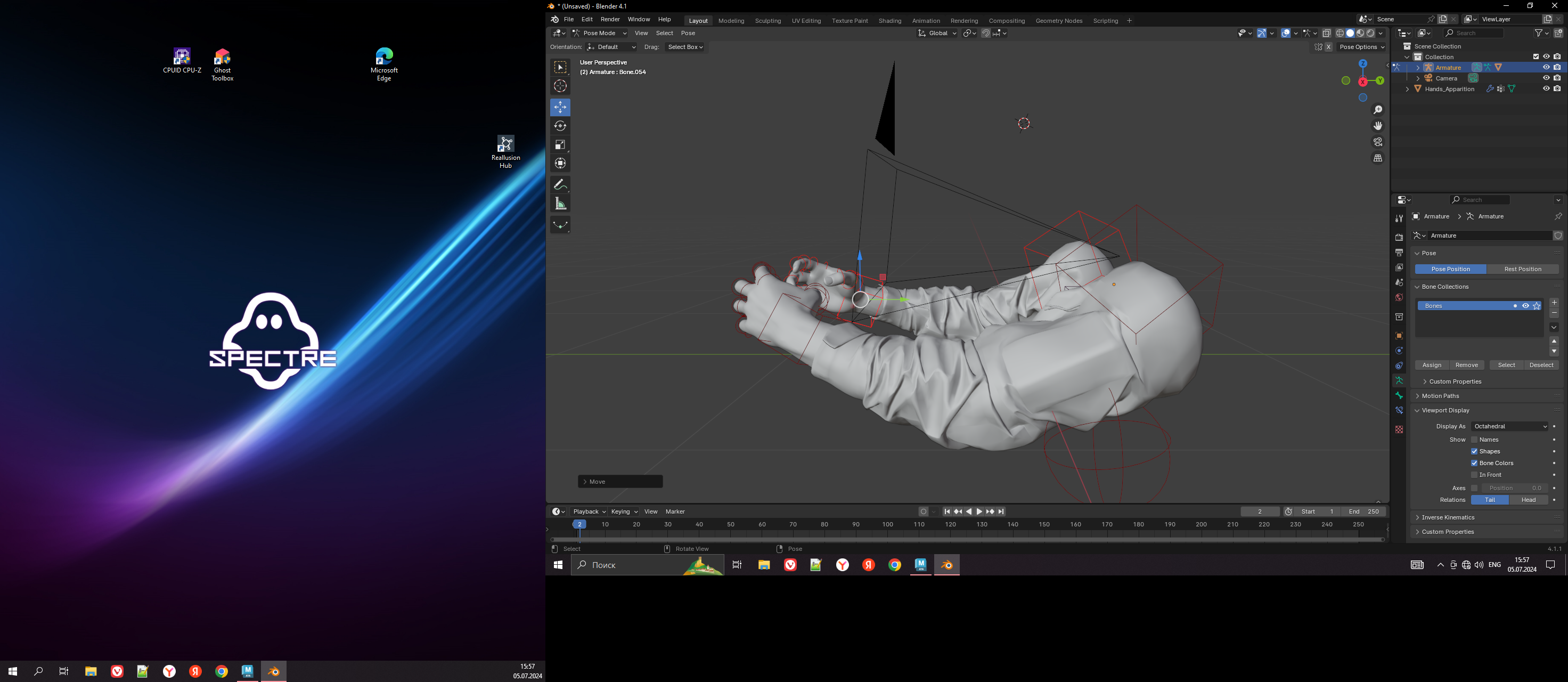Open the Pose Mode dropdown
This screenshot has height=682, width=1568.
click(x=599, y=34)
